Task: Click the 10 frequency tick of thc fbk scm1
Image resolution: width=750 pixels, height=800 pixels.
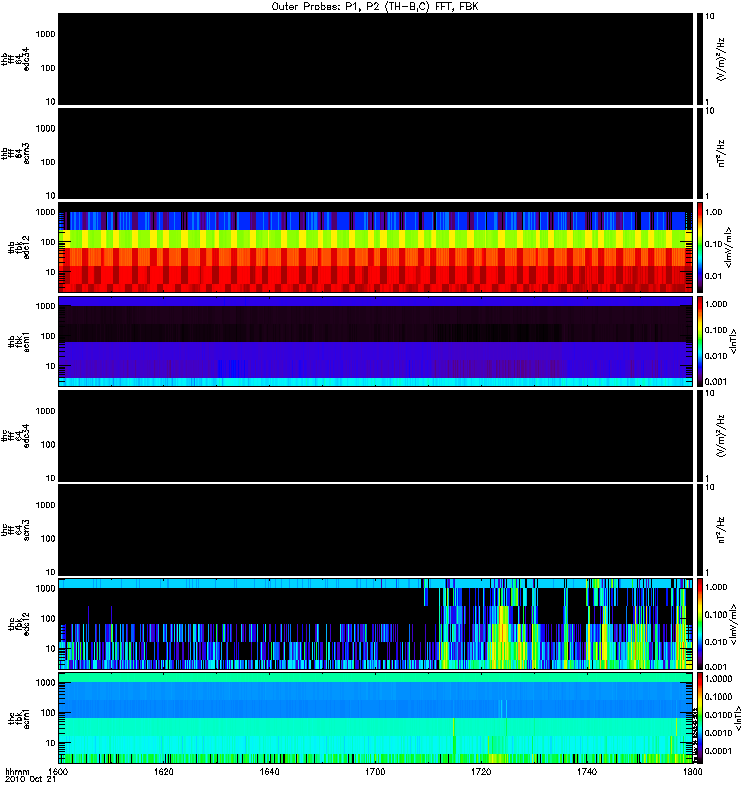Action: pos(51,743)
